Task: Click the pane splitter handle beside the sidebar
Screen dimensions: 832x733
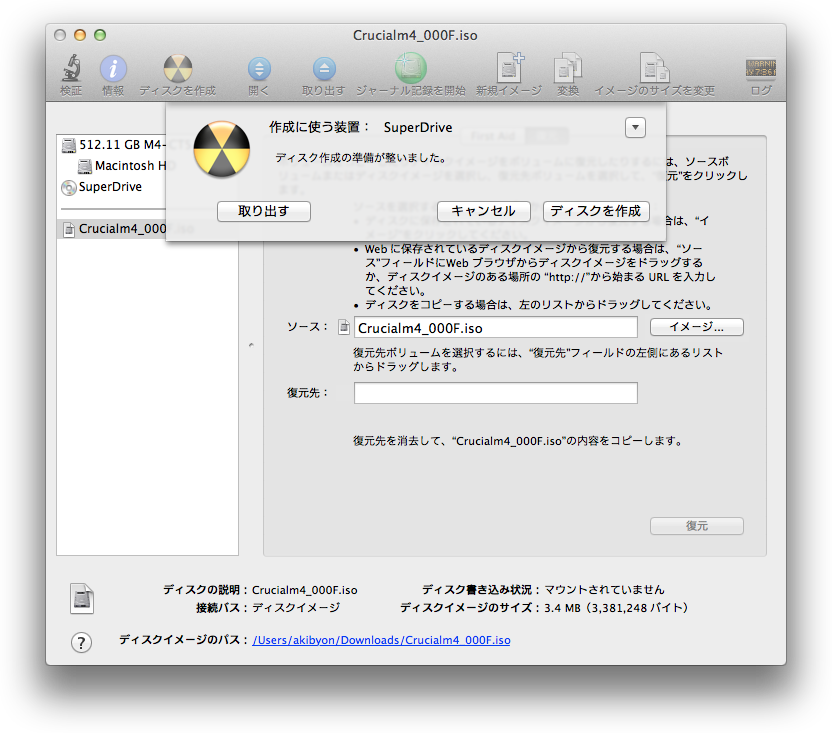Action: 251,346
